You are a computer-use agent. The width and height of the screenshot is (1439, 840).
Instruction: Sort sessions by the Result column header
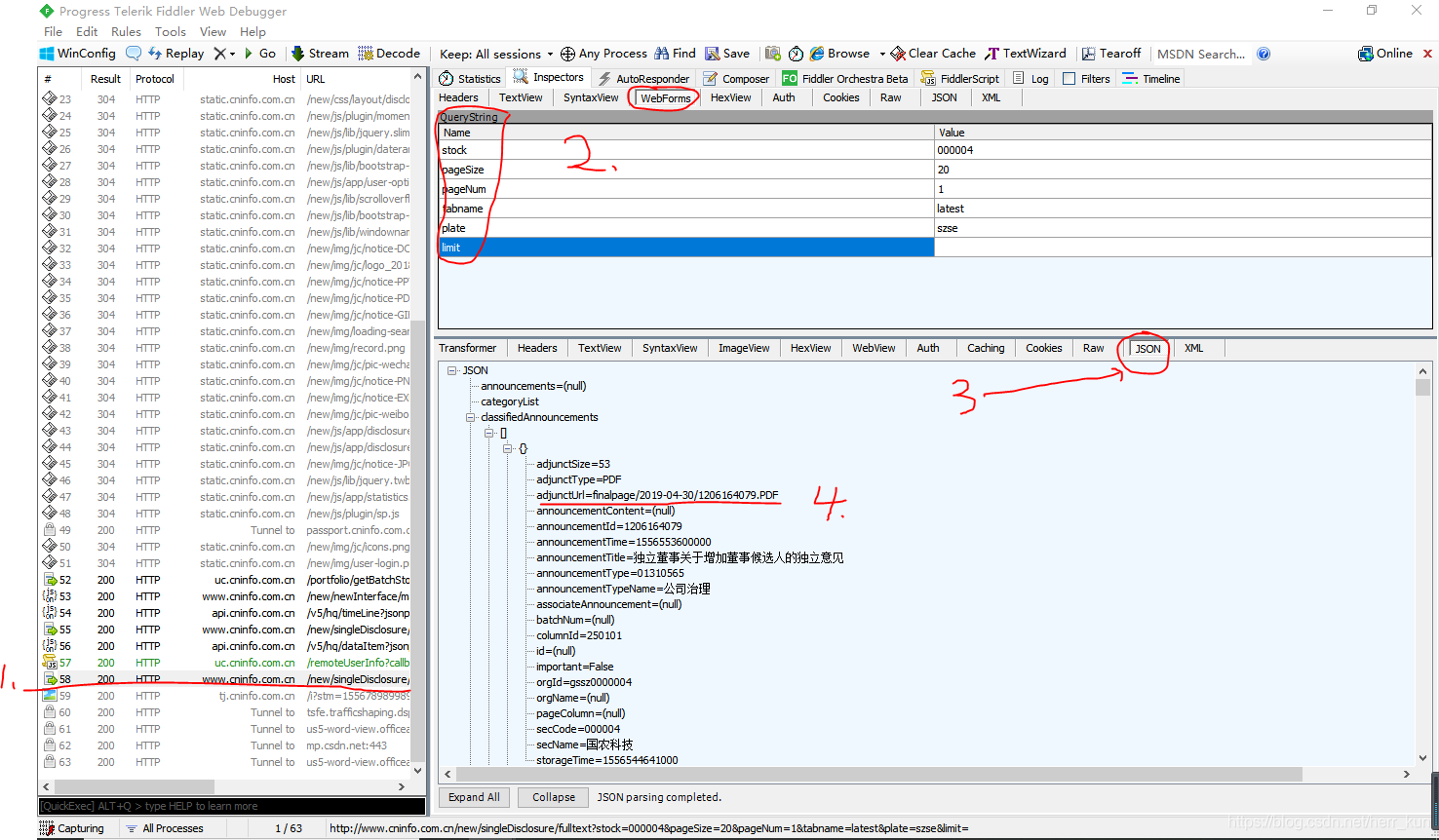[105, 79]
